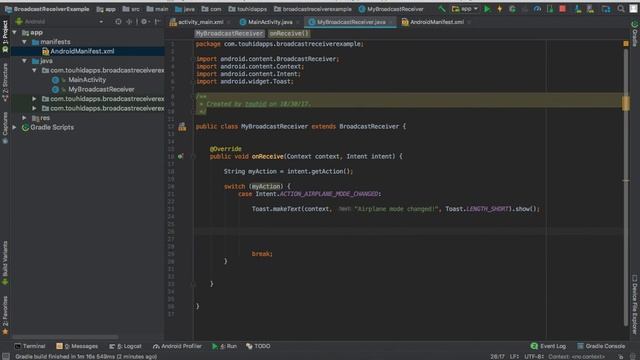This screenshot has height=360, width=640.
Task: Apply changes with the lightning bolt icon
Action: [500, 9]
